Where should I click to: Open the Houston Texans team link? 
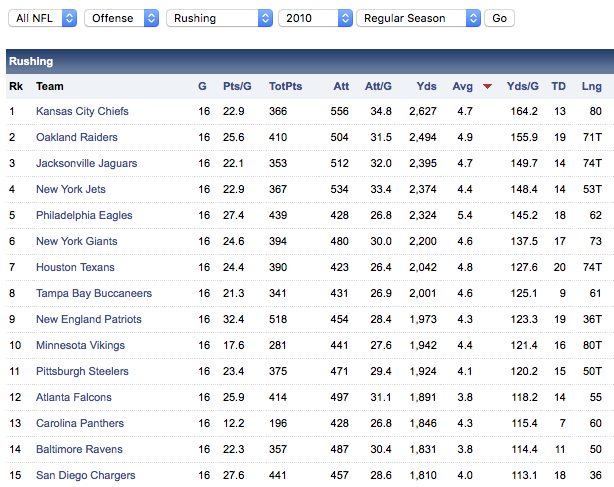pyautogui.click(x=75, y=267)
